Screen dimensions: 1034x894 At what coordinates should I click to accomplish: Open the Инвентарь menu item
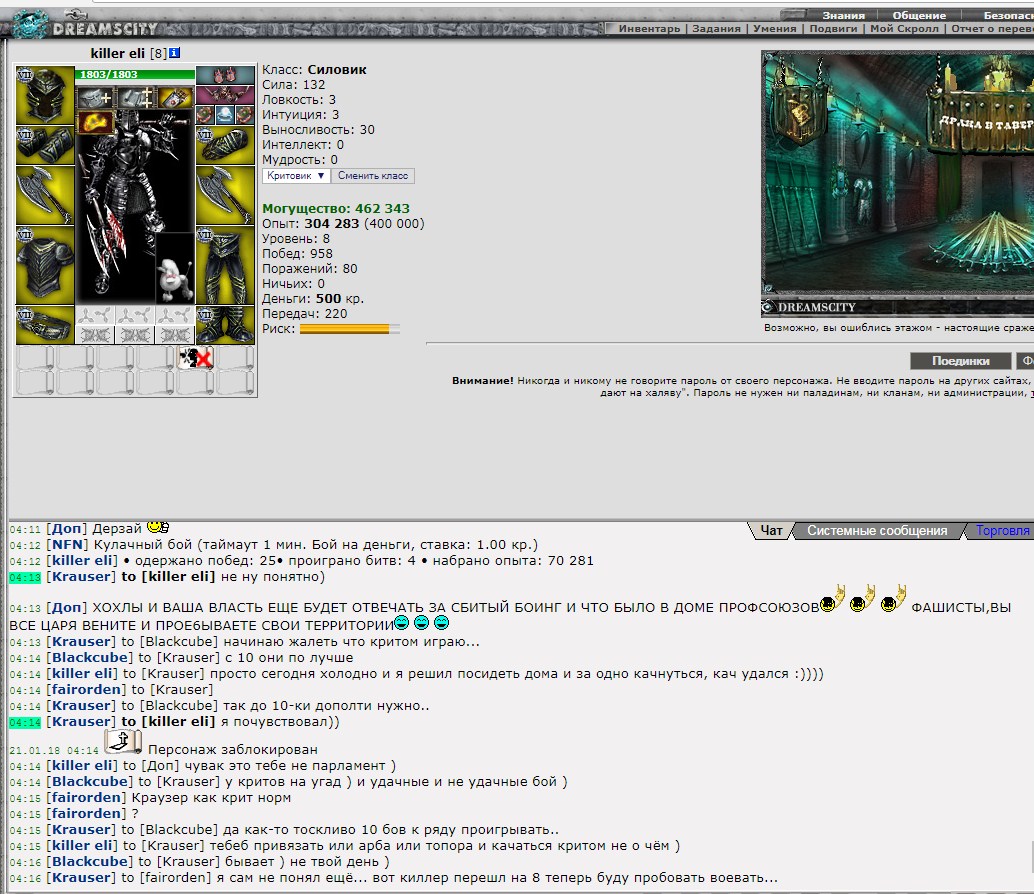click(x=649, y=28)
